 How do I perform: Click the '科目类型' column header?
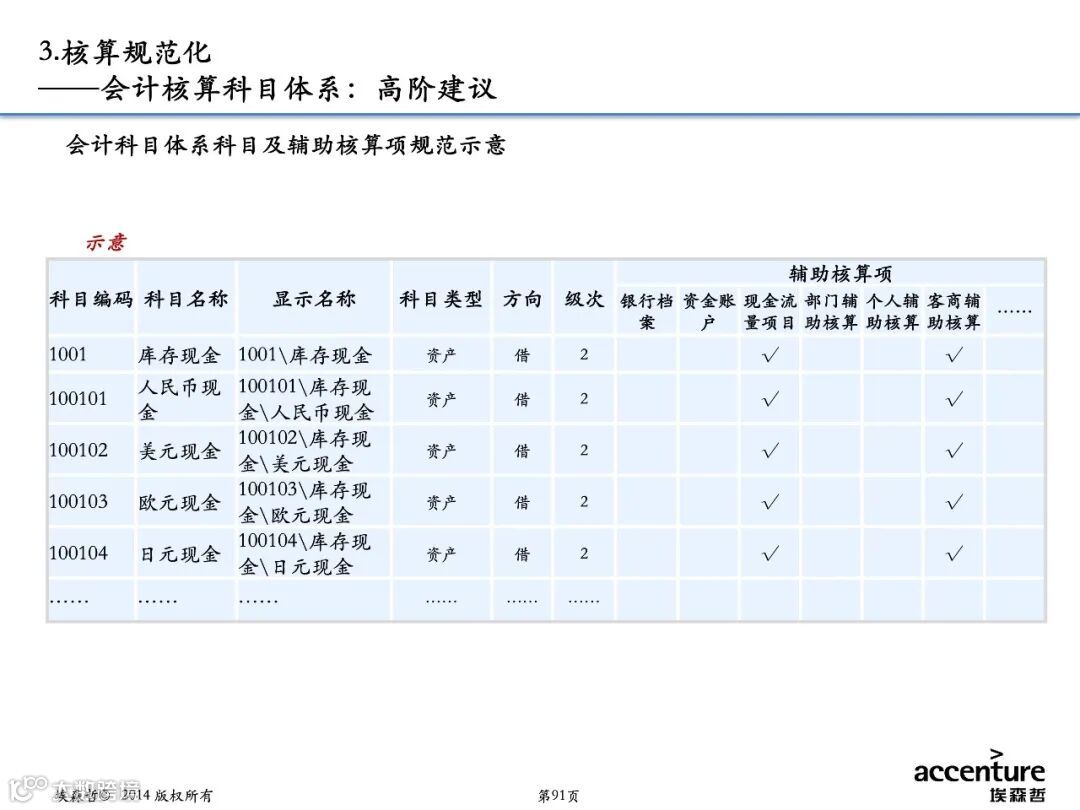441,299
